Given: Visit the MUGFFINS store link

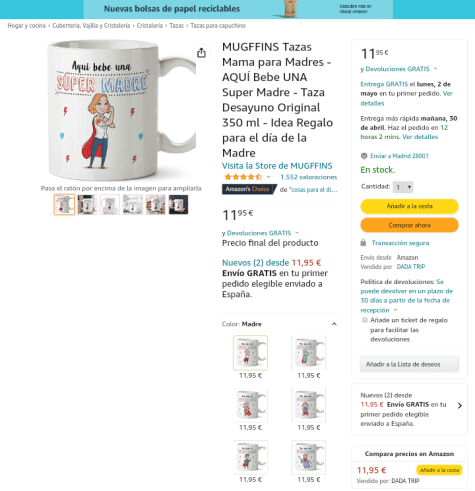Looking at the screenshot, I should pyautogui.click(x=277, y=166).
